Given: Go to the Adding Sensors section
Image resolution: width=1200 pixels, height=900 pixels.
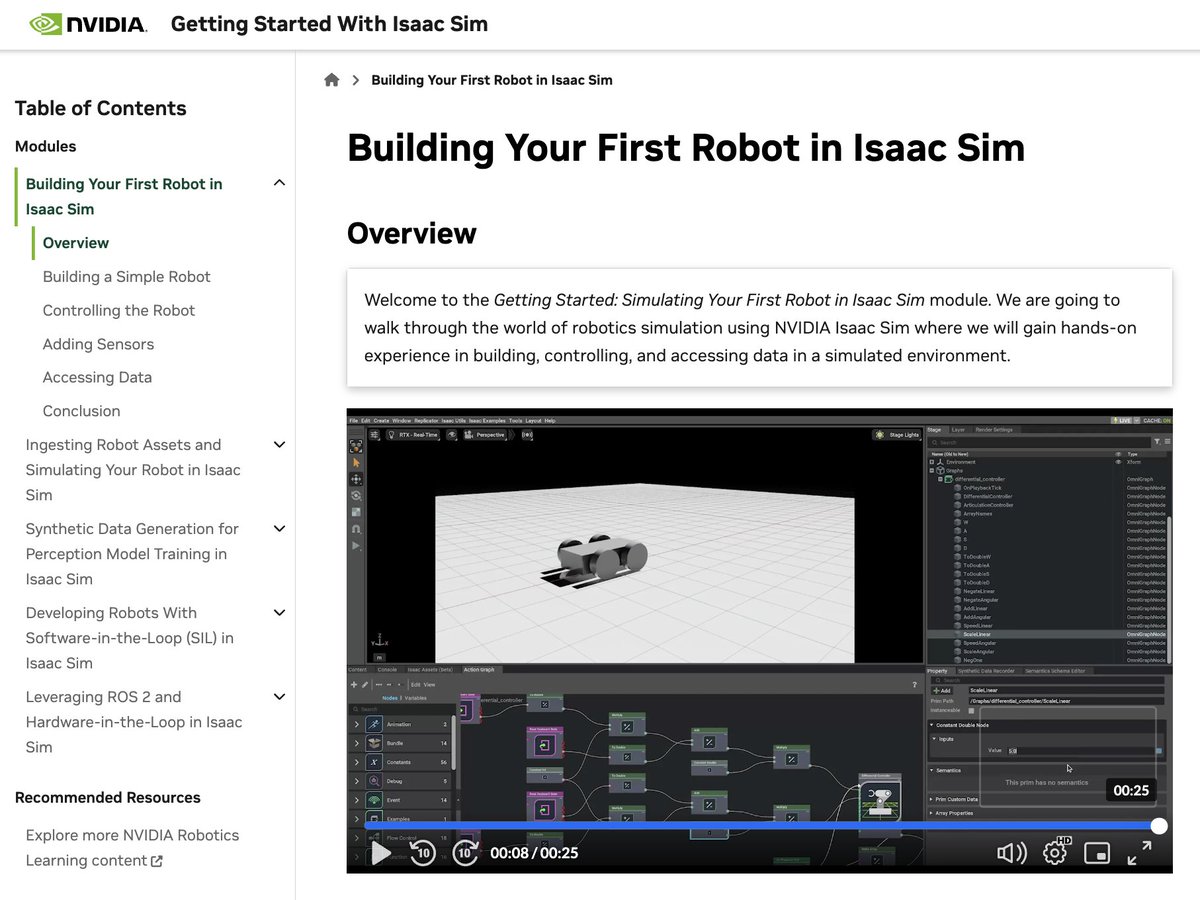Looking at the screenshot, I should pyautogui.click(x=98, y=344).
